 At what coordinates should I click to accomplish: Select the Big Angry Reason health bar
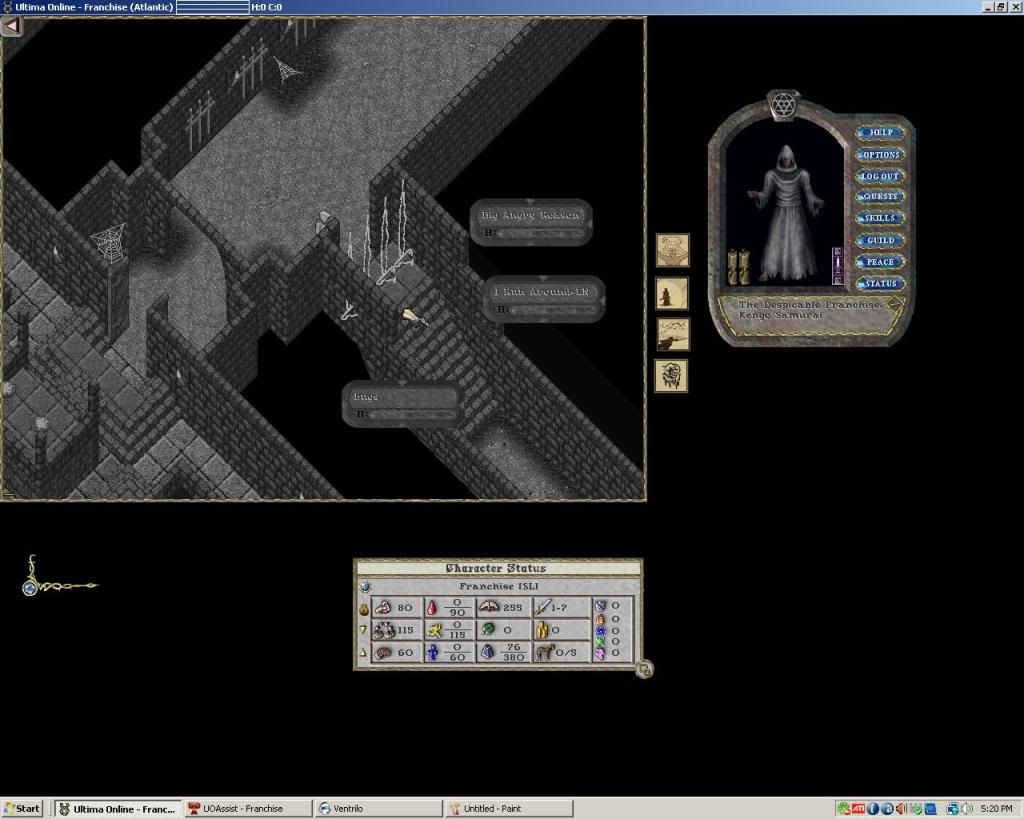[x=531, y=223]
